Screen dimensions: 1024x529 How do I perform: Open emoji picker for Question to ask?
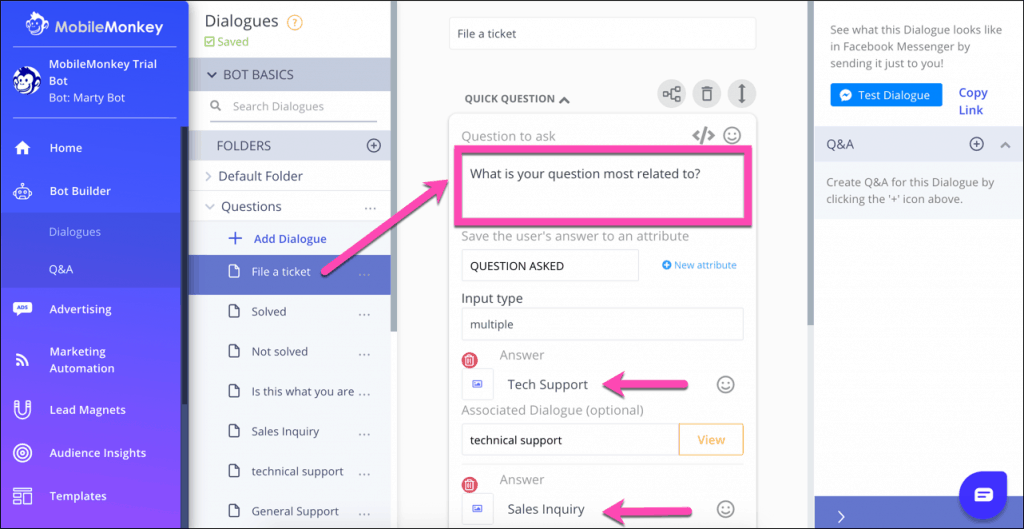click(732, 136)
